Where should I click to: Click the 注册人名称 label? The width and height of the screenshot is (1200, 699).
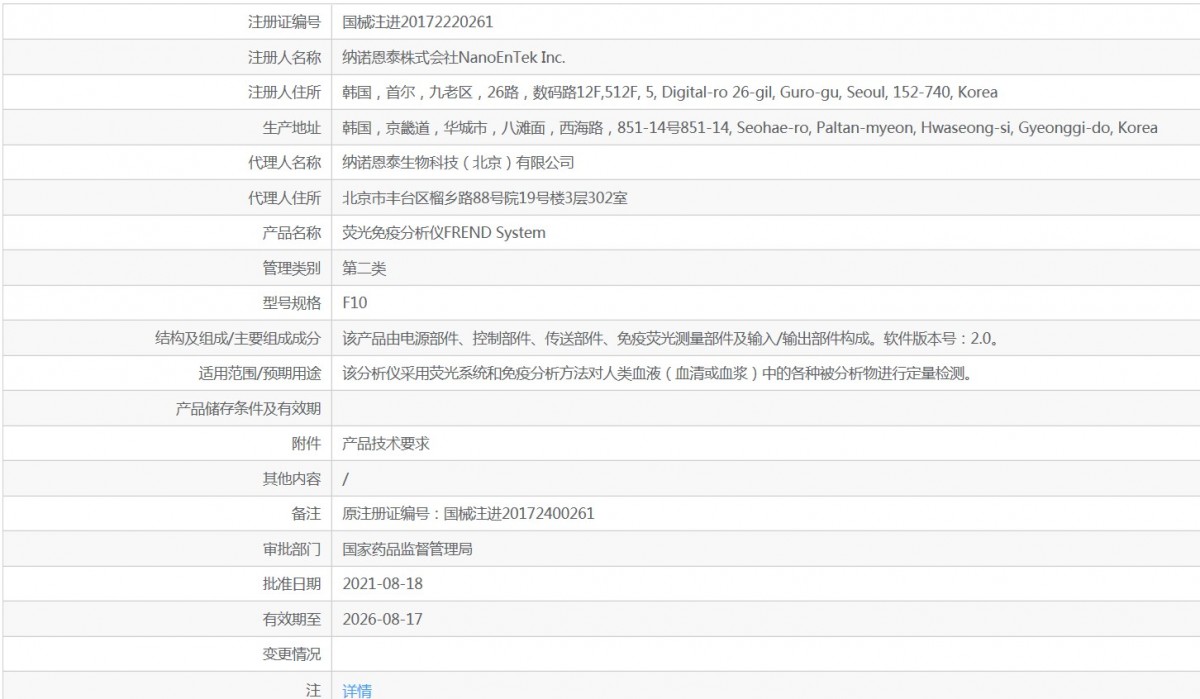click(x=284, y=57)
